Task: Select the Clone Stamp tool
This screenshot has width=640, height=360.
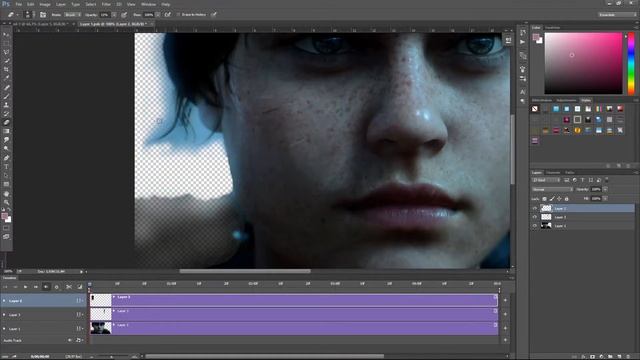Action: pyautogui.click(x=6, y=105)
